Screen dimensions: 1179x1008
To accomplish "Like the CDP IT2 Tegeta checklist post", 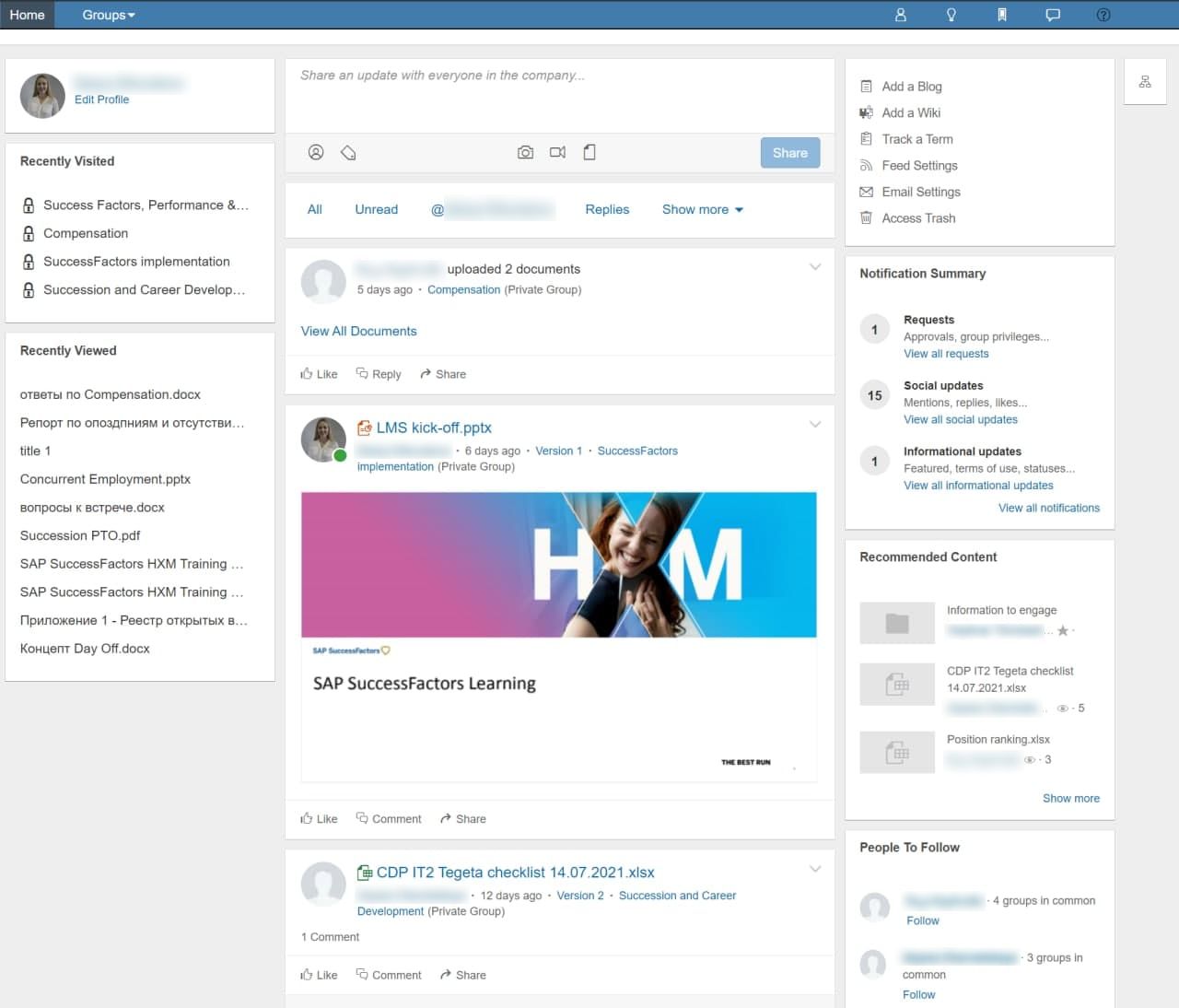I will point(319,975).
